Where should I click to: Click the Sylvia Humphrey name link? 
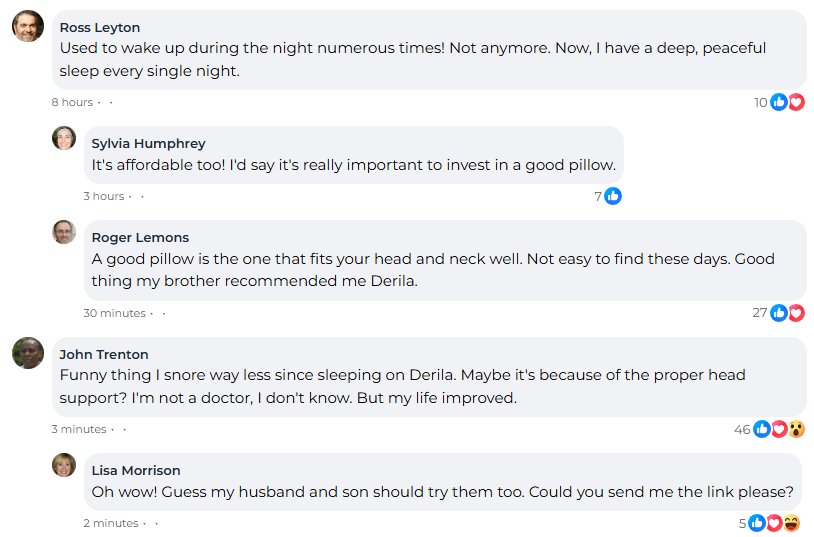(x=148, y=143)
